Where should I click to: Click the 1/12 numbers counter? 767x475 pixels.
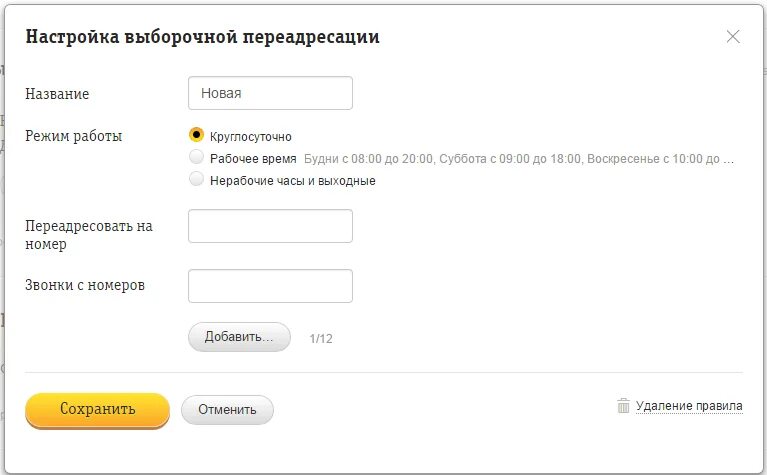tap(321, 338)
